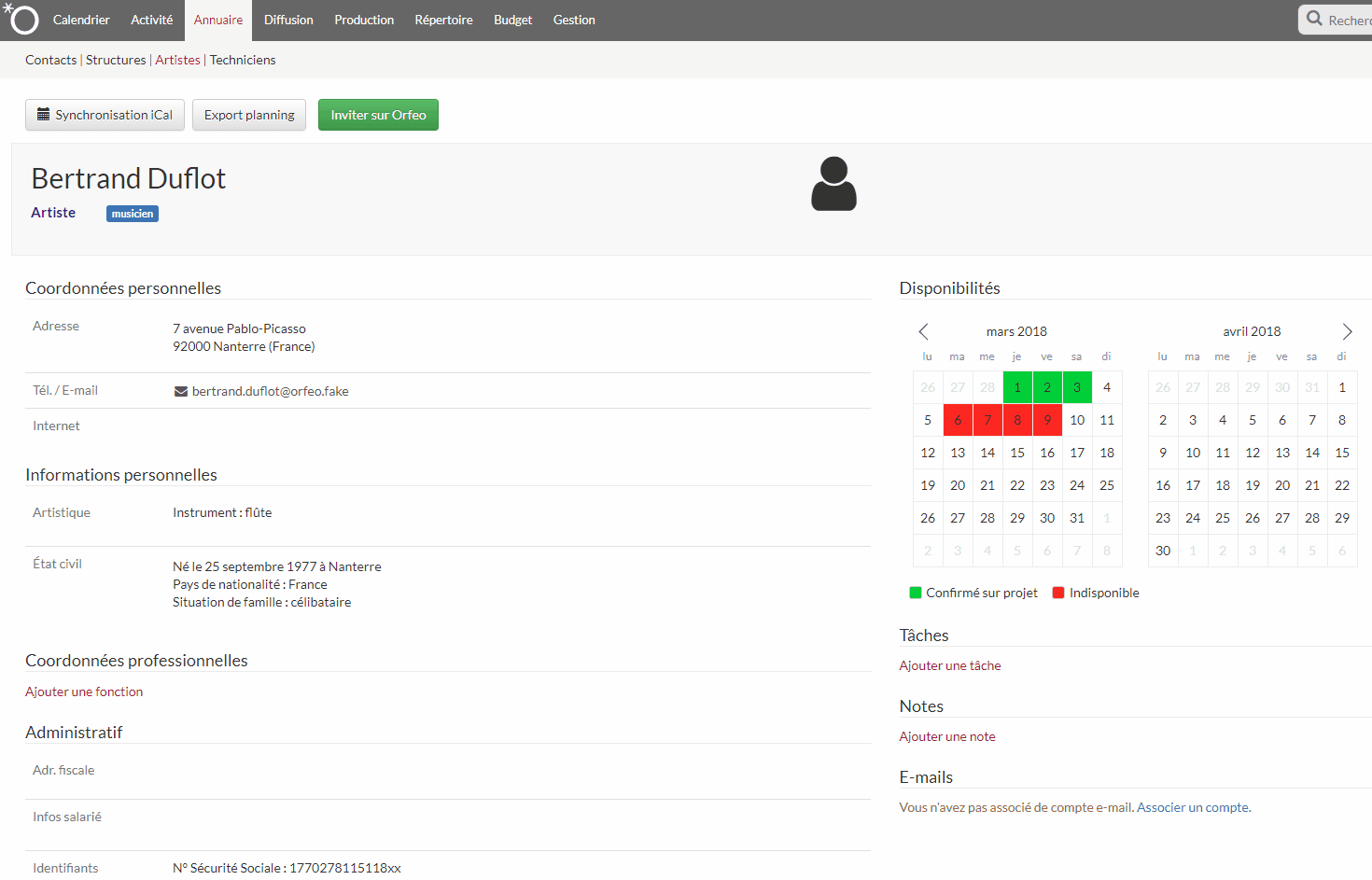This screenshot has width=1372, height=880.
Task: Click Inviter sur Orfeo button
Action: pyautogui.click(x=378, y=115)
